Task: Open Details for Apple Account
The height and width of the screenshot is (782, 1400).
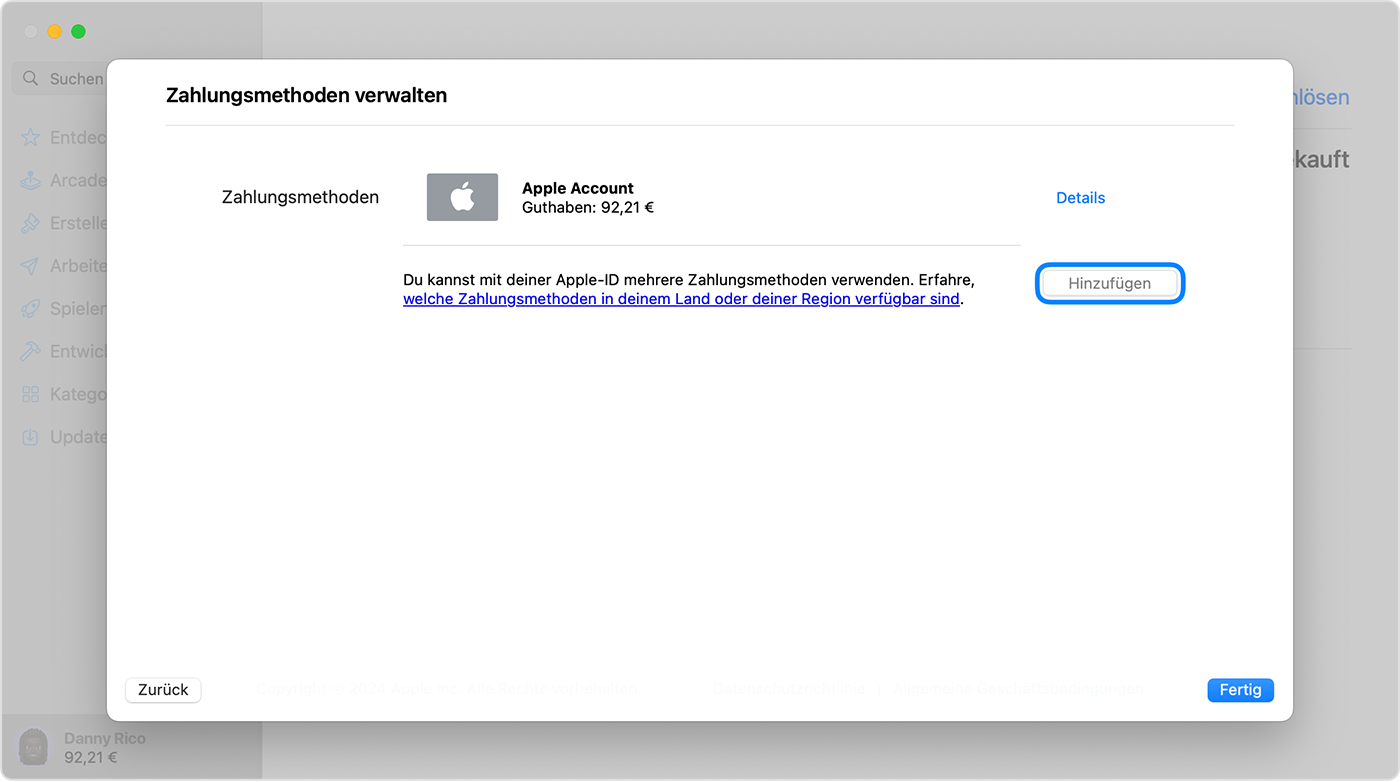Action: pos(1080,198)
